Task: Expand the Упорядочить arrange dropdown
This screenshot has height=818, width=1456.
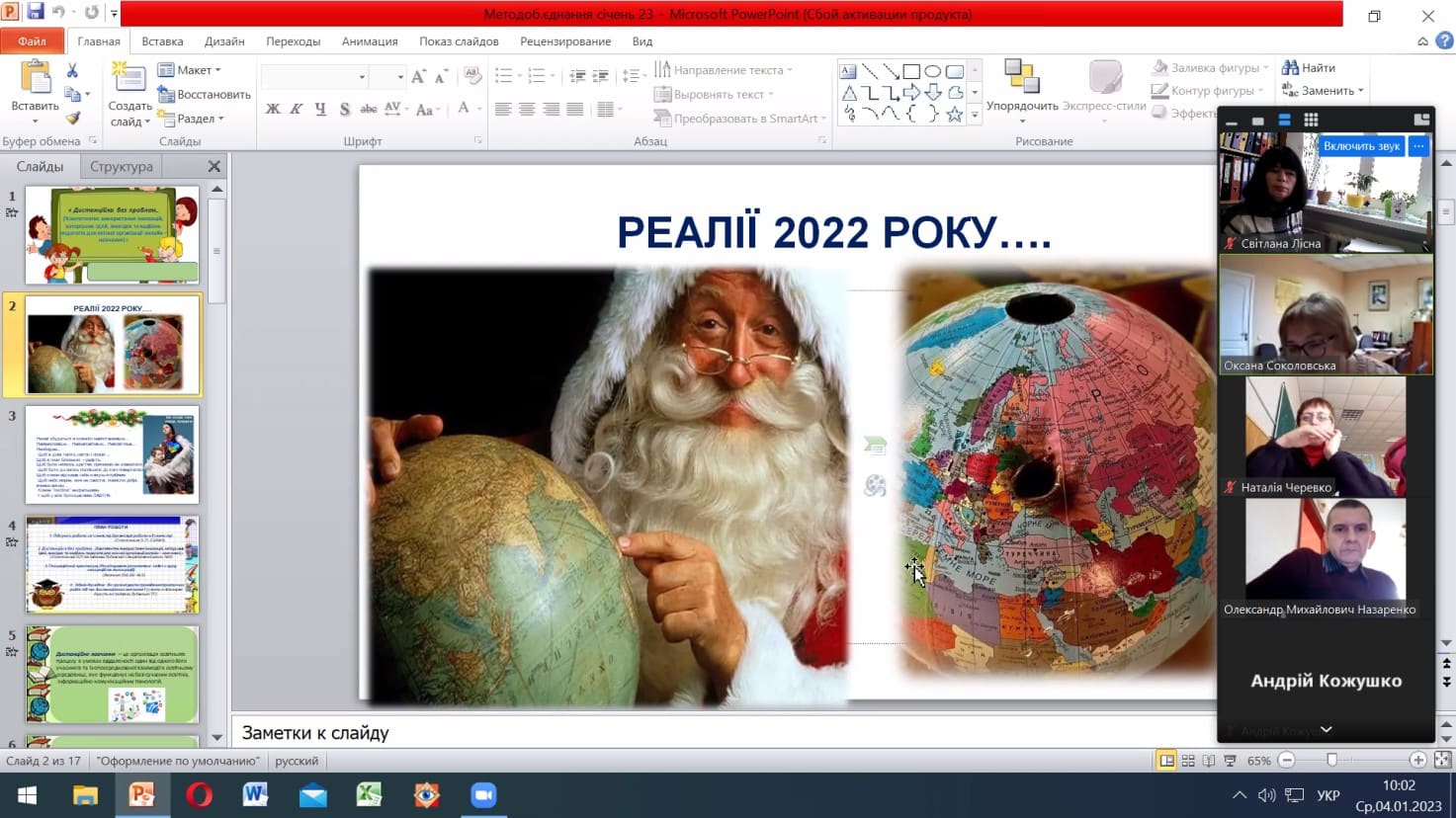Action: pyautogui.click(x=1022, y=122)
